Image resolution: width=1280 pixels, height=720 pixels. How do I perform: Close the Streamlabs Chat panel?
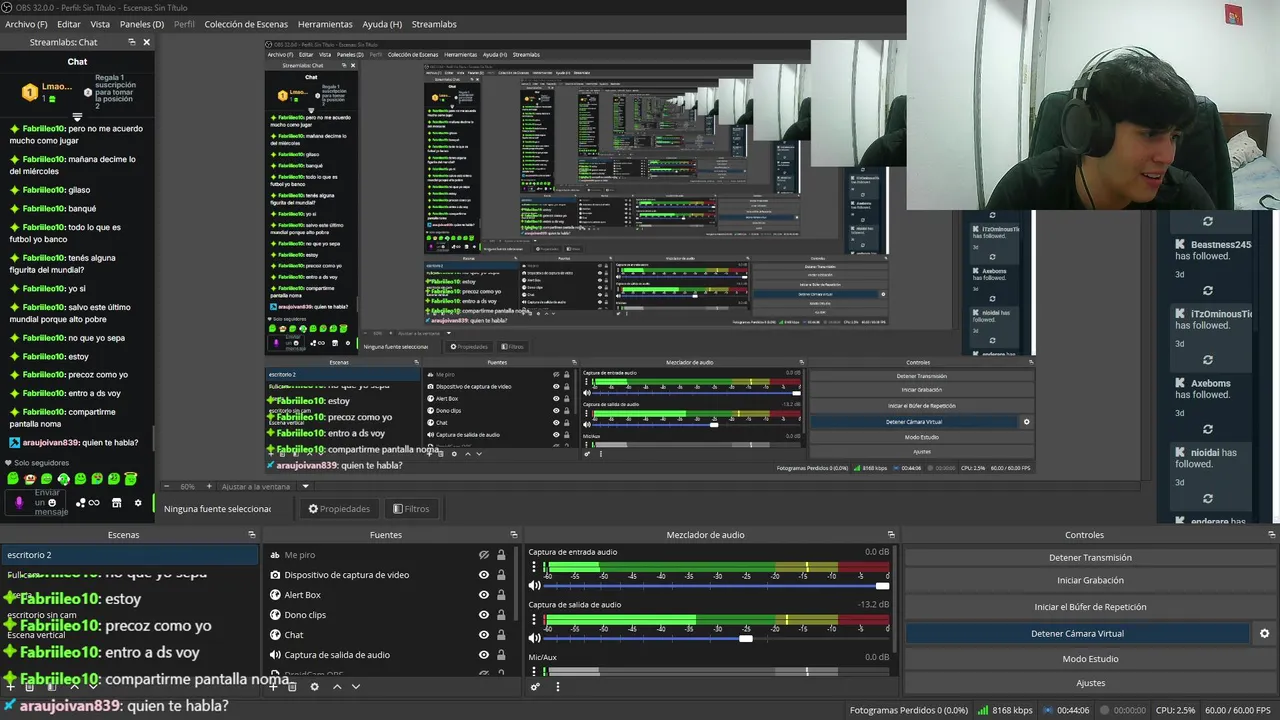click(x=146, y=42)
